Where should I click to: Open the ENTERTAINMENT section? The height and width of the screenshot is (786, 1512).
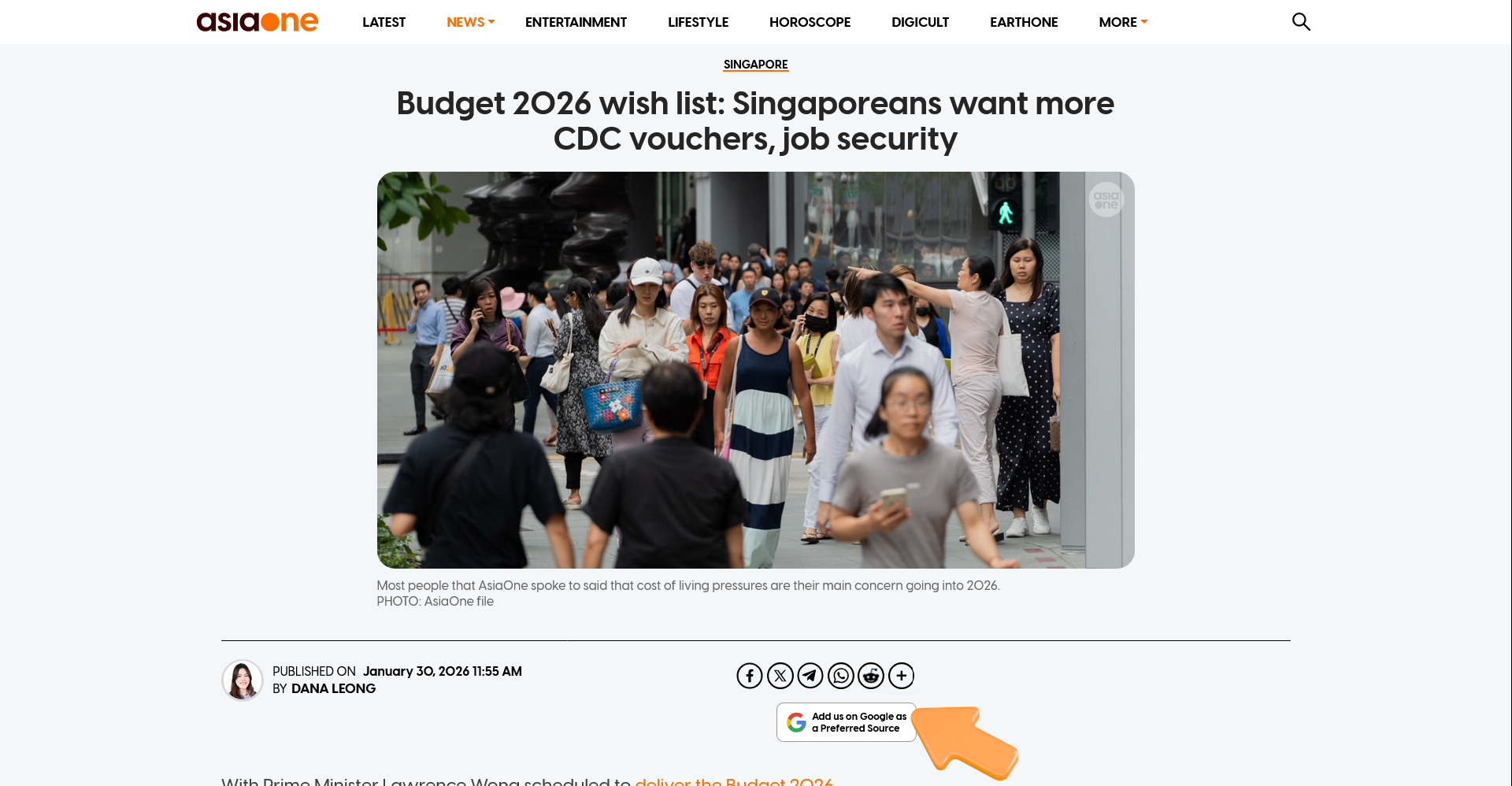576,22
